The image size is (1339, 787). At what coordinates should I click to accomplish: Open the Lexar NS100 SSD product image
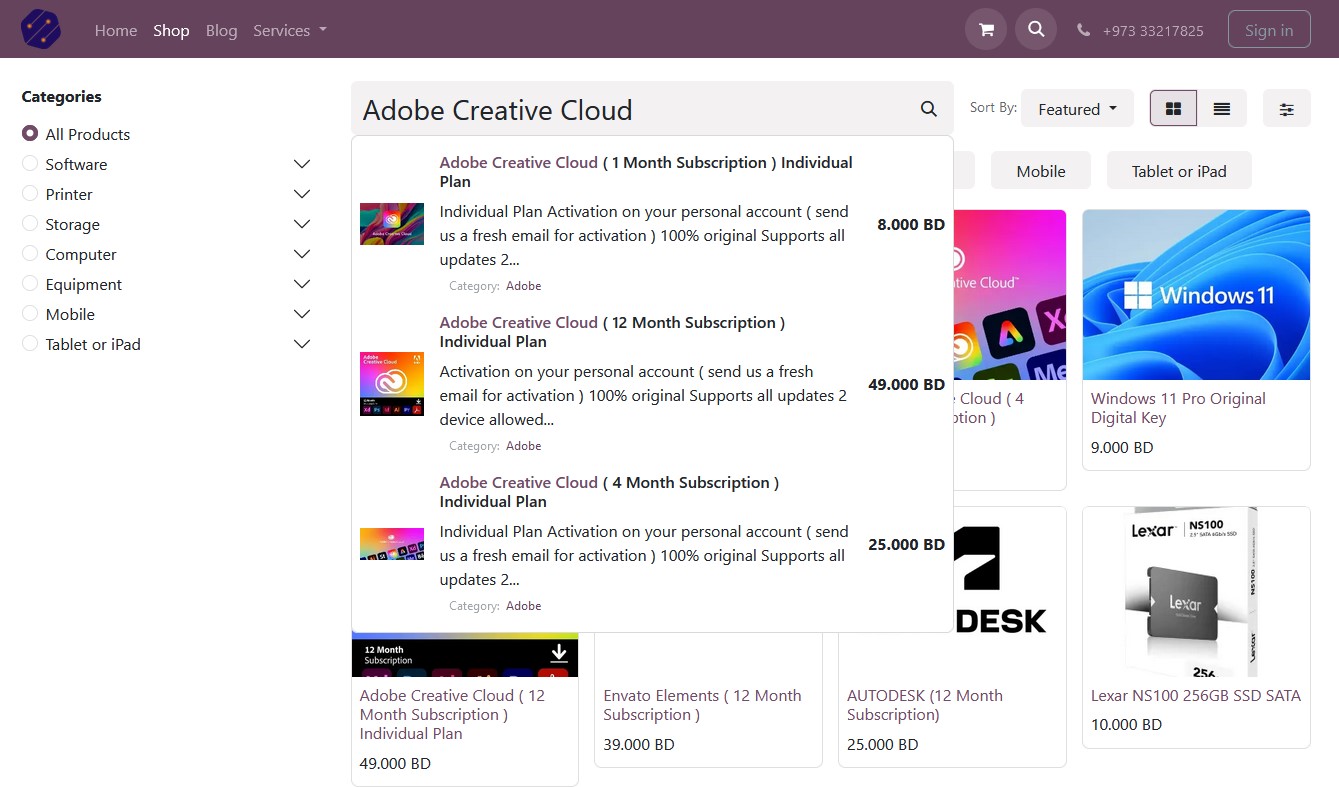pos(1196,592)
